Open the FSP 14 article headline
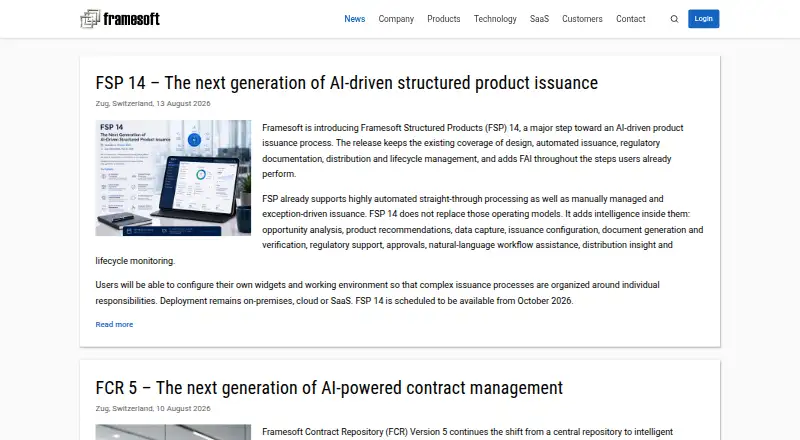This screenshot has height=440, width=800. (x=346, y=83)
